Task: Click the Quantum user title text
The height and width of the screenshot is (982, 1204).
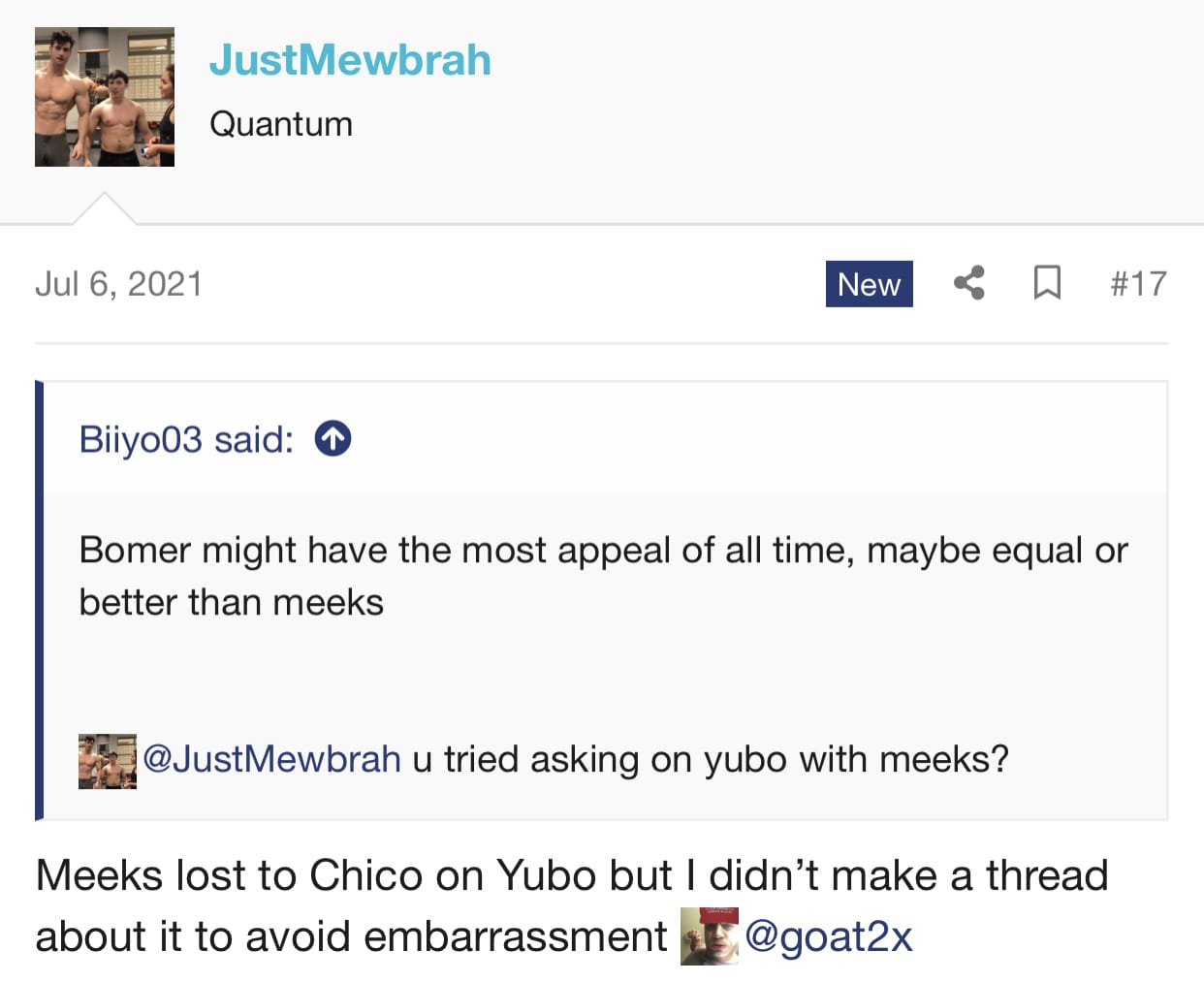Action: (x=281, y=124)
